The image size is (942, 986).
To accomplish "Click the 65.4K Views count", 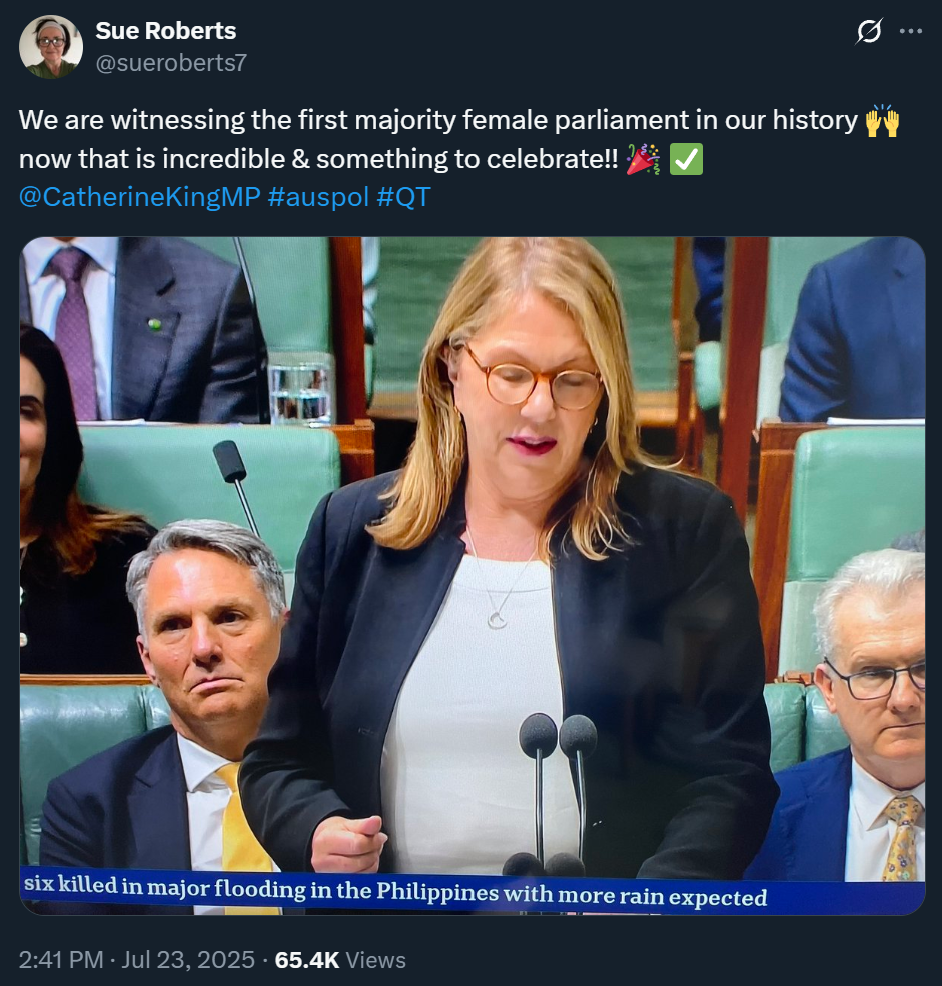I will [x=340, y=960].
